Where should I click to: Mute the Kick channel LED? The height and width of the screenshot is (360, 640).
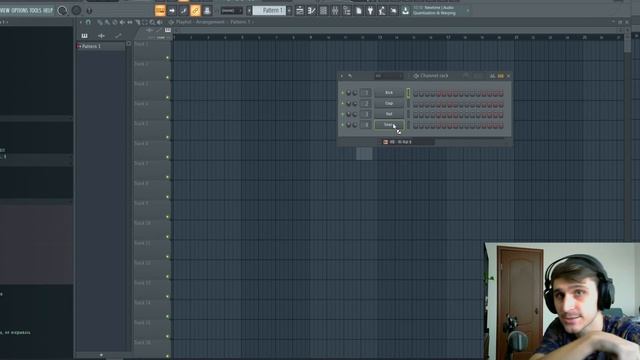(x=342, y=93)
